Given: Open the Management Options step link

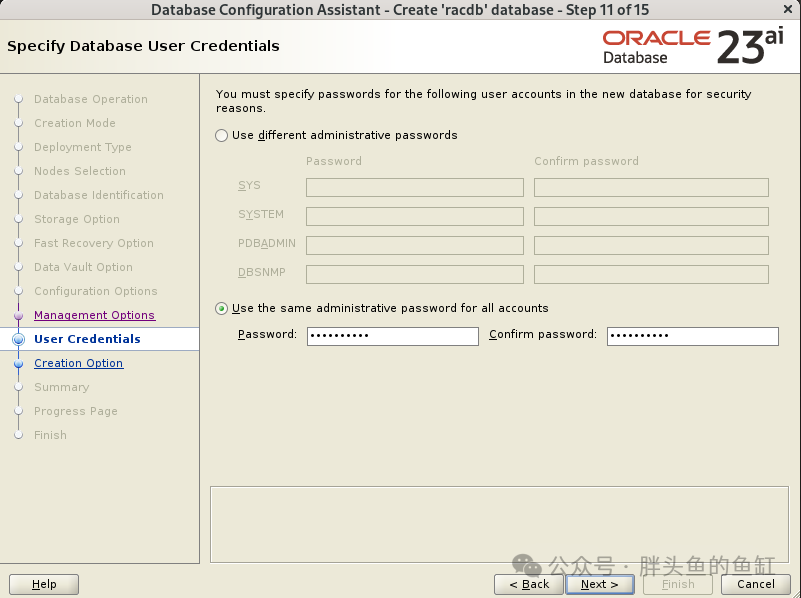Looking at the screenshot, I should [95, 315].
